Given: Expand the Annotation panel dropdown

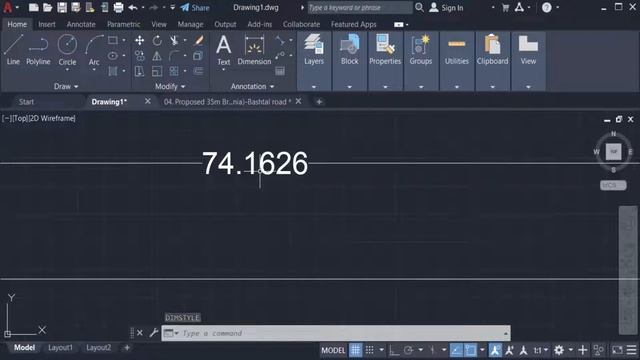Looking at the screenshot, I should pyautogui.click(x=252, y=87).
